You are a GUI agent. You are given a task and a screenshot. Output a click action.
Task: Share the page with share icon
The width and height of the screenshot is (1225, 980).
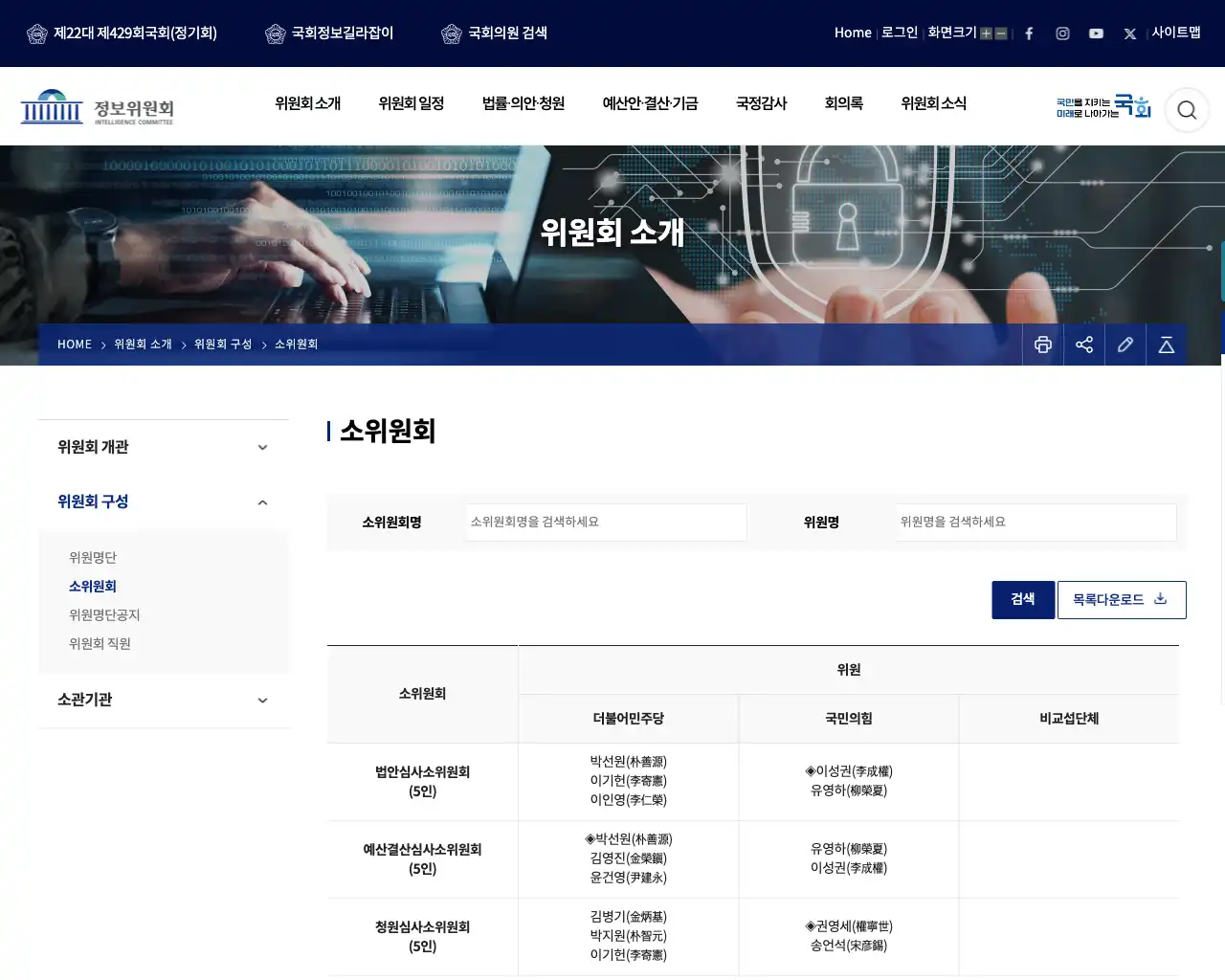[x=1084, y=345]
